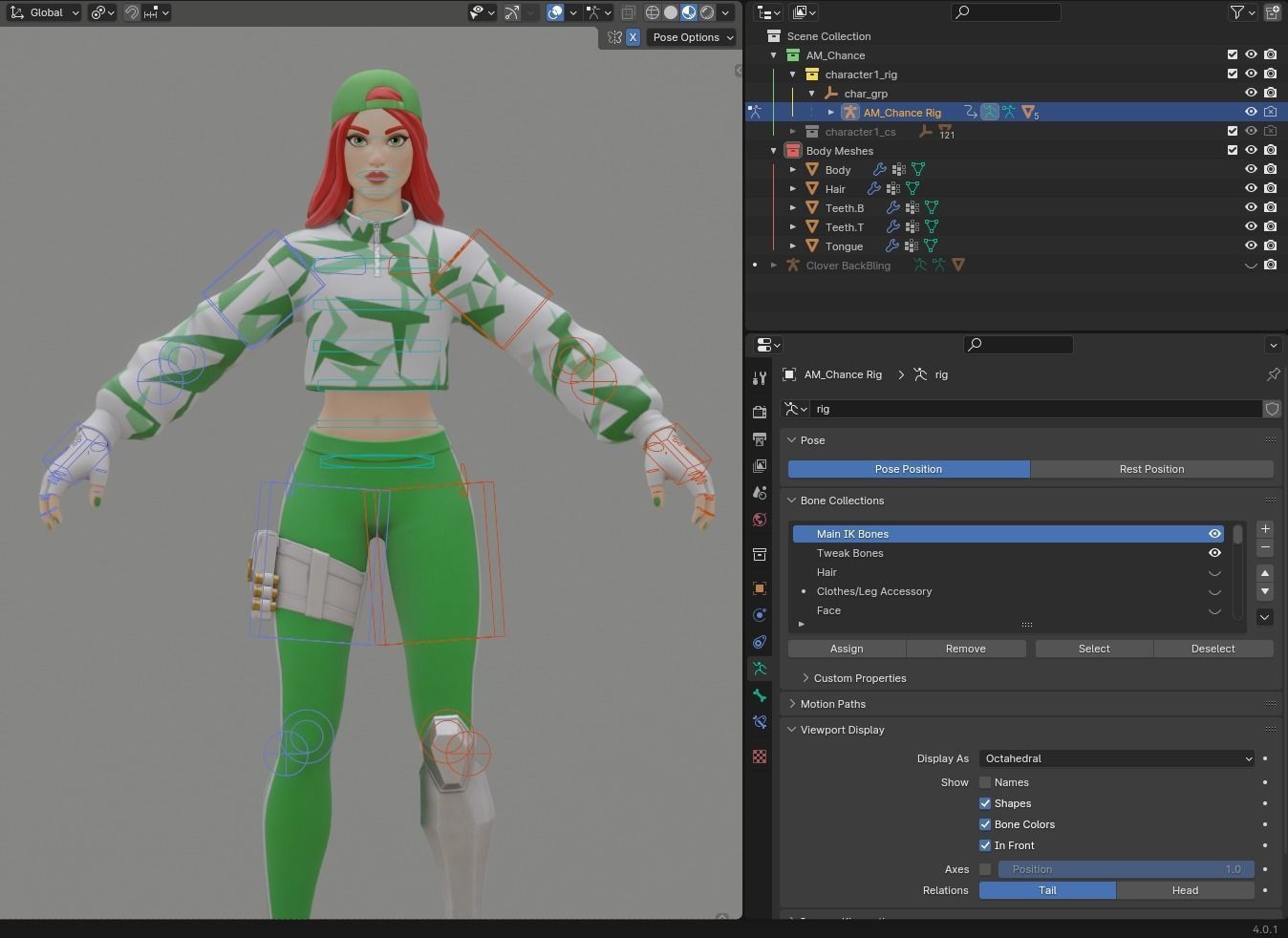
Task: Open the Output properties tab
Action: [760, 439]
